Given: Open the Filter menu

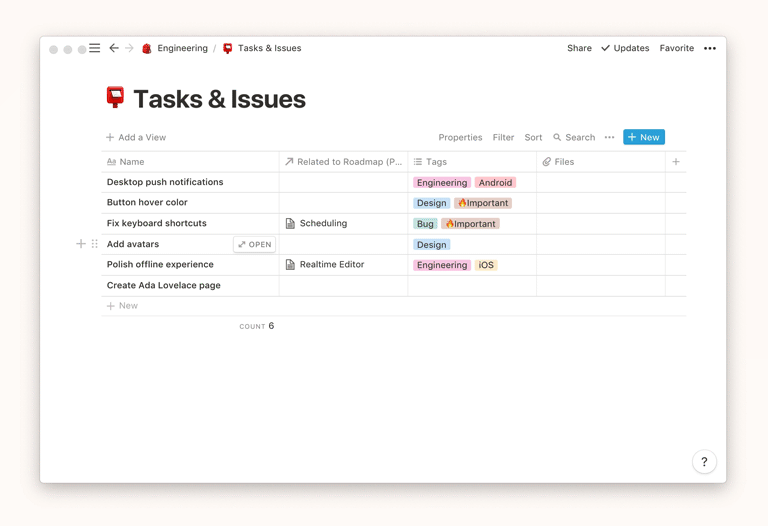Looking at the screenshot, I should [x=503, y=137].
